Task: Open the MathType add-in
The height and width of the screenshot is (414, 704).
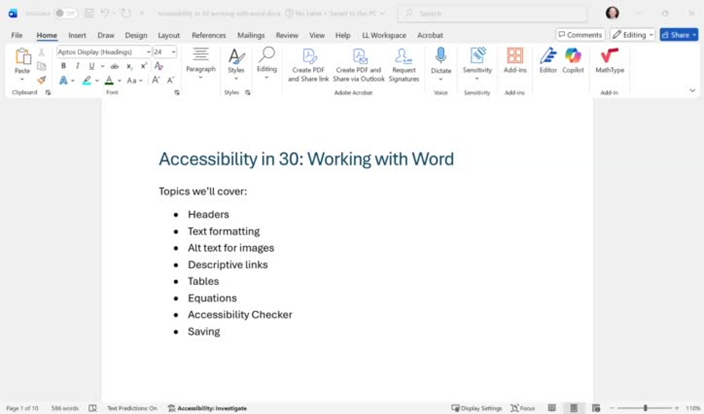Action: click(609, 61)
